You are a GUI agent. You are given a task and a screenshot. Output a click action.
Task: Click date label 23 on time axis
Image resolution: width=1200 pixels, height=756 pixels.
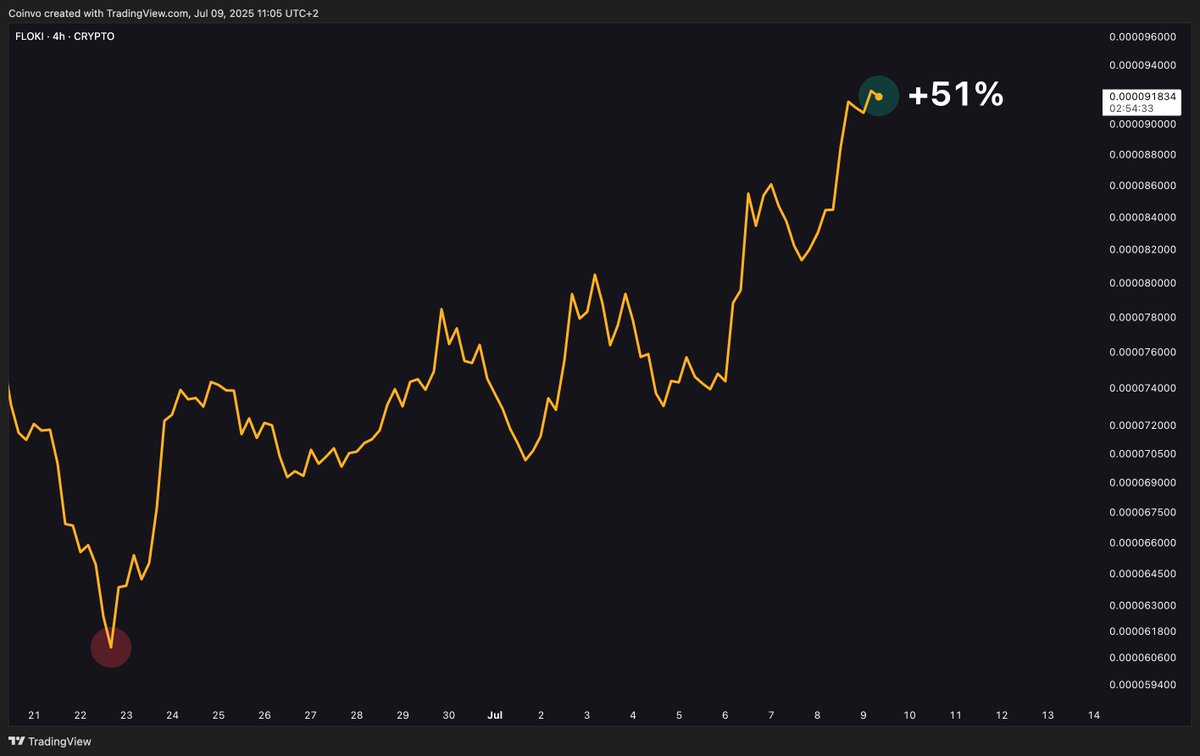click(x=126, y=715)
